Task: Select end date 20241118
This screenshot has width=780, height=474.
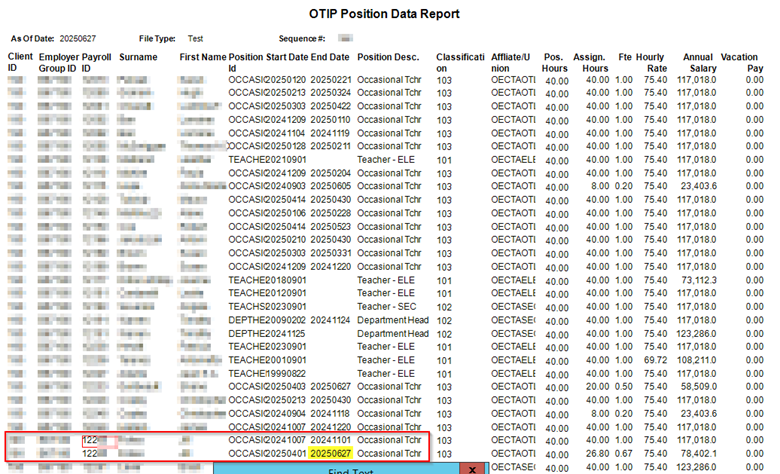Action: tap(330, 413)
